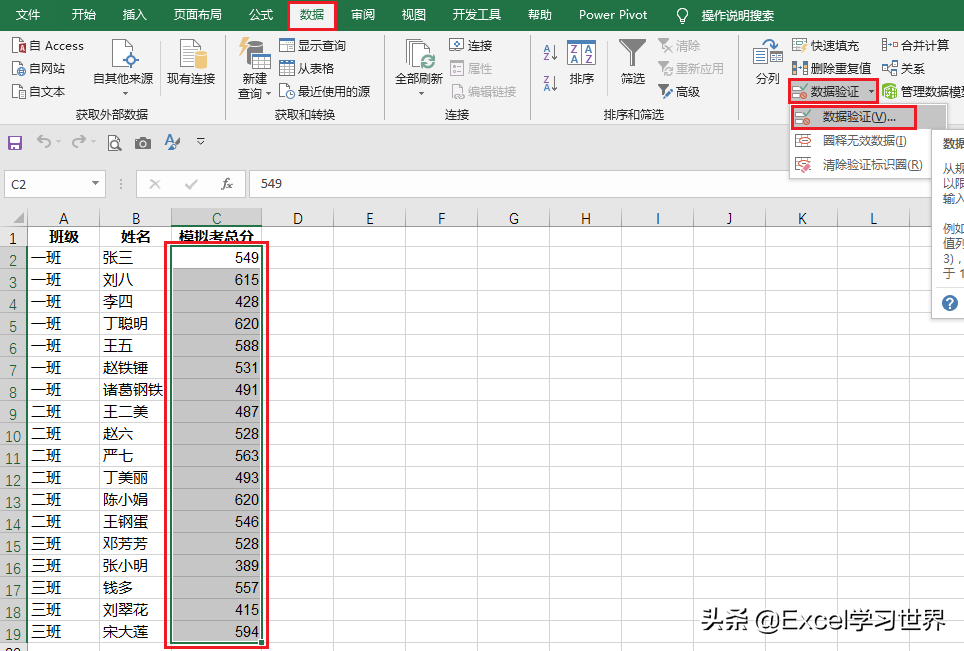Screen dimensions: 964x651
Task: Click the spelling check icon
Action: [172, 143]
